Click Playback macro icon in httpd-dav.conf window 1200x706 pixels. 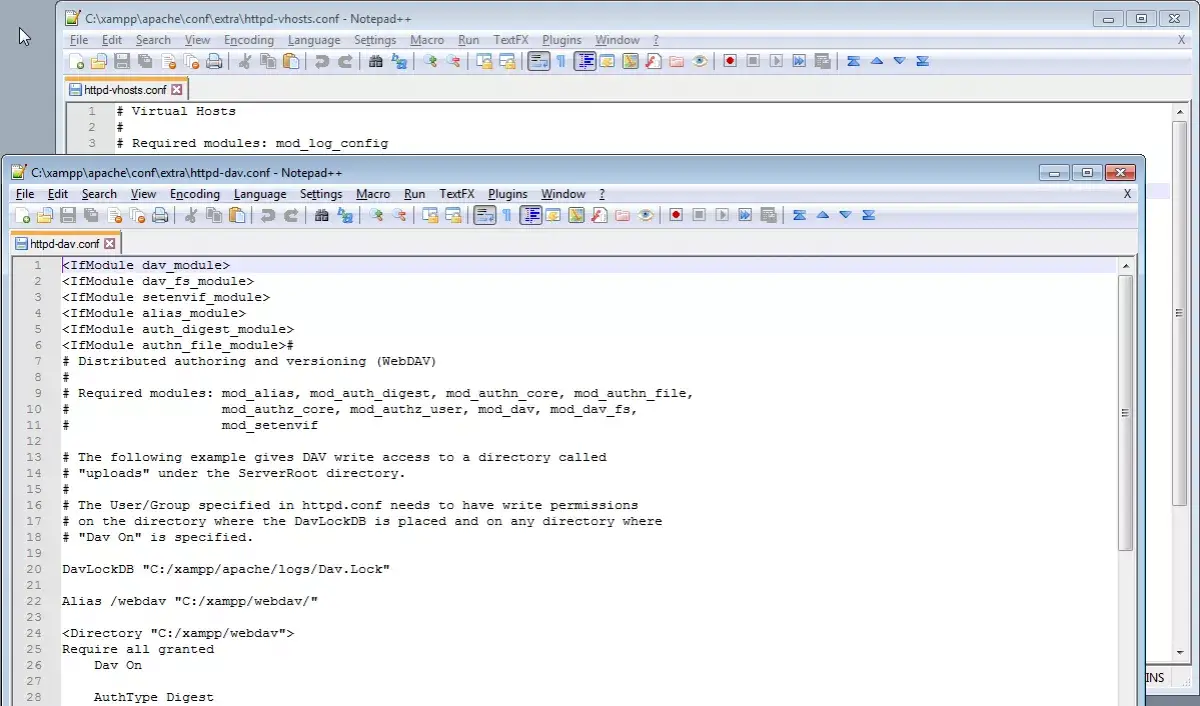click(722, 215)
